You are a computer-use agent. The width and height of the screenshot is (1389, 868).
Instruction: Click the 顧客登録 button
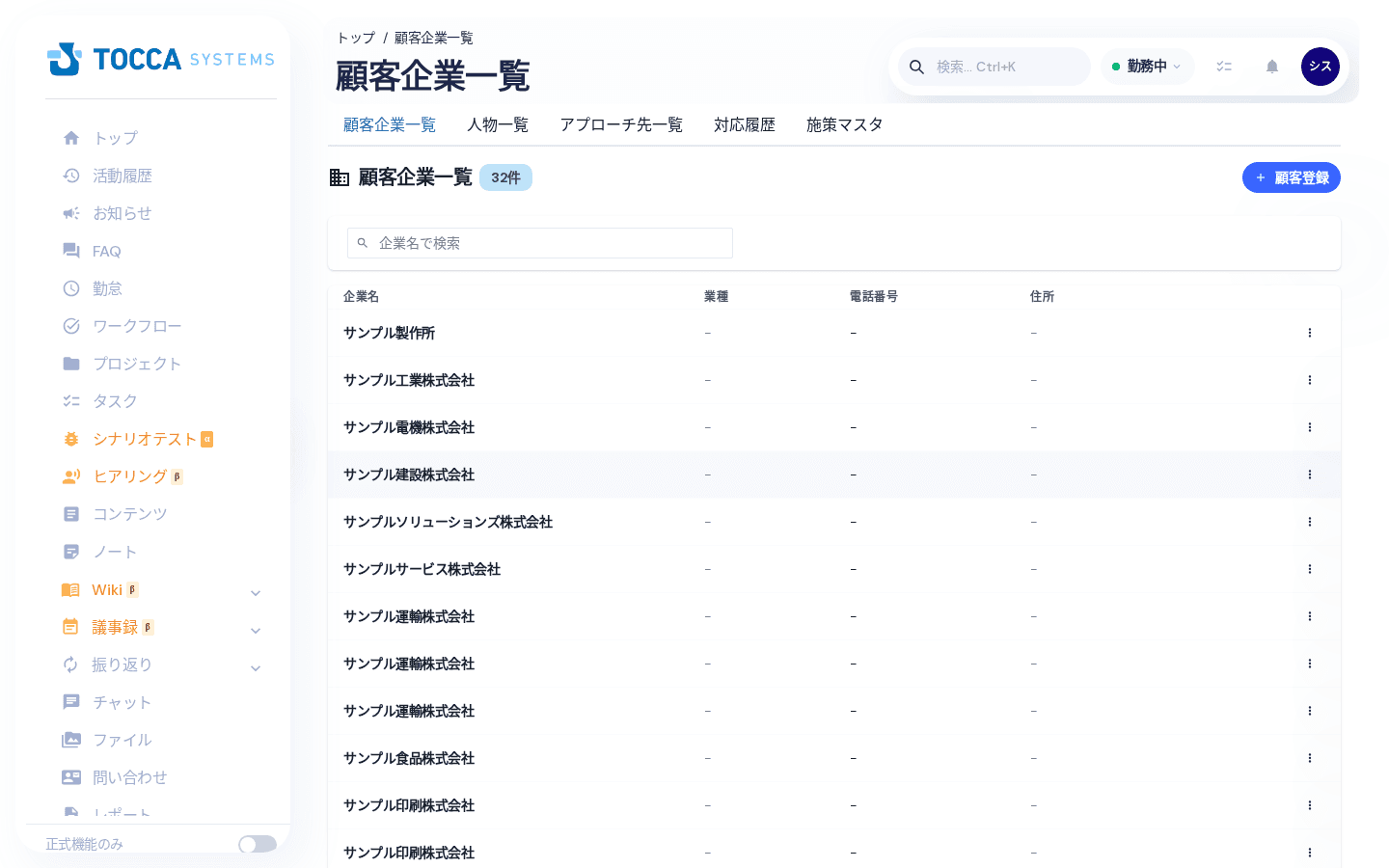(x=1292, y=177)
